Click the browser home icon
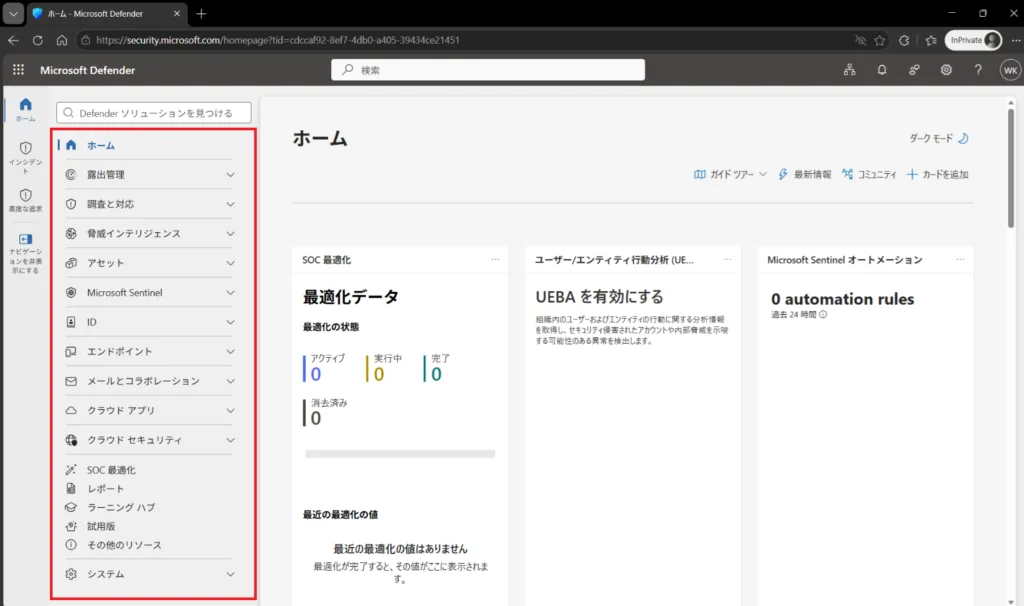1024x606 pixels. 62,40
